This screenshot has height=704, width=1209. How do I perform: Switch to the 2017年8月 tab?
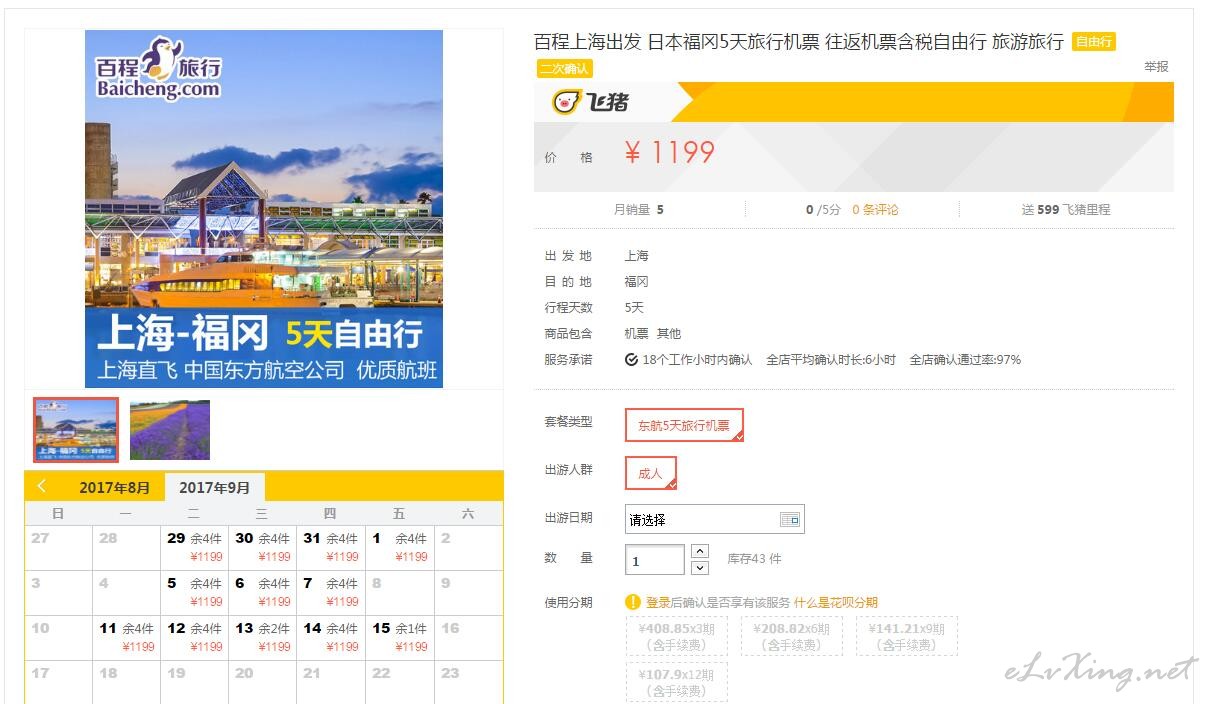pyautogui.click(x=115, y=488)
